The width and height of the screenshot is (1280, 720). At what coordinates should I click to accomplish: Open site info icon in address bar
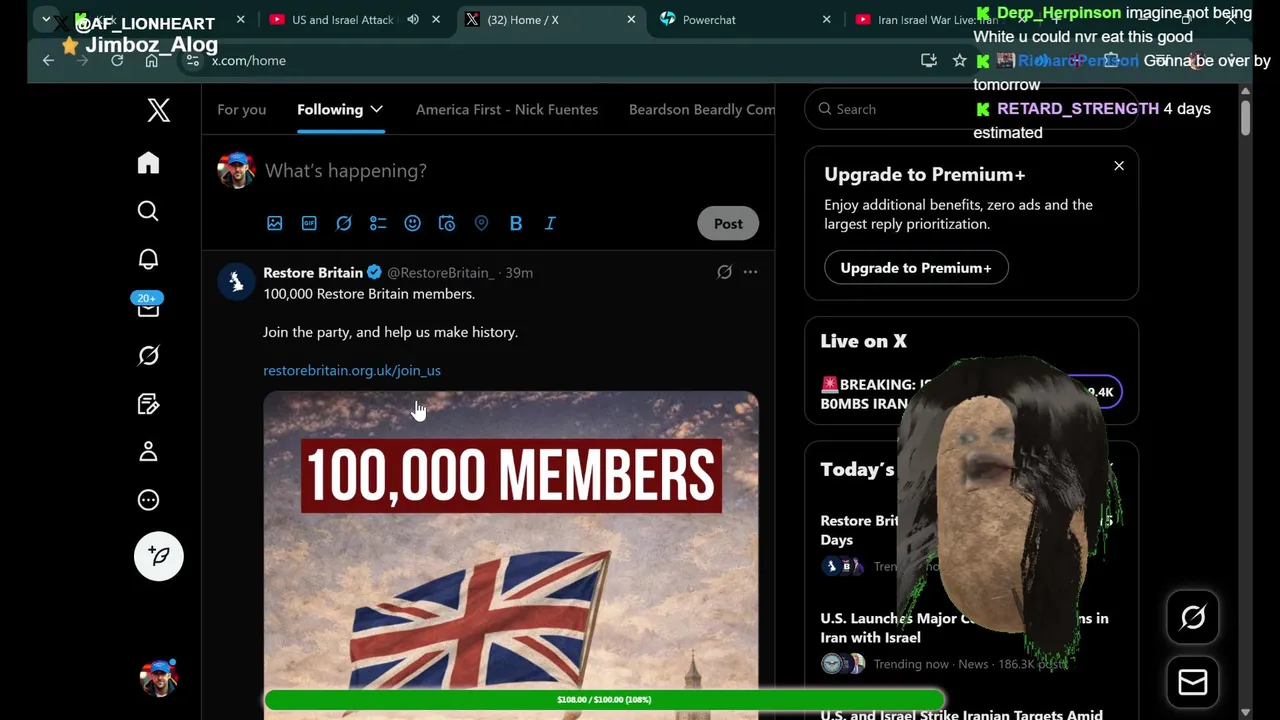(x=193, y=60)
